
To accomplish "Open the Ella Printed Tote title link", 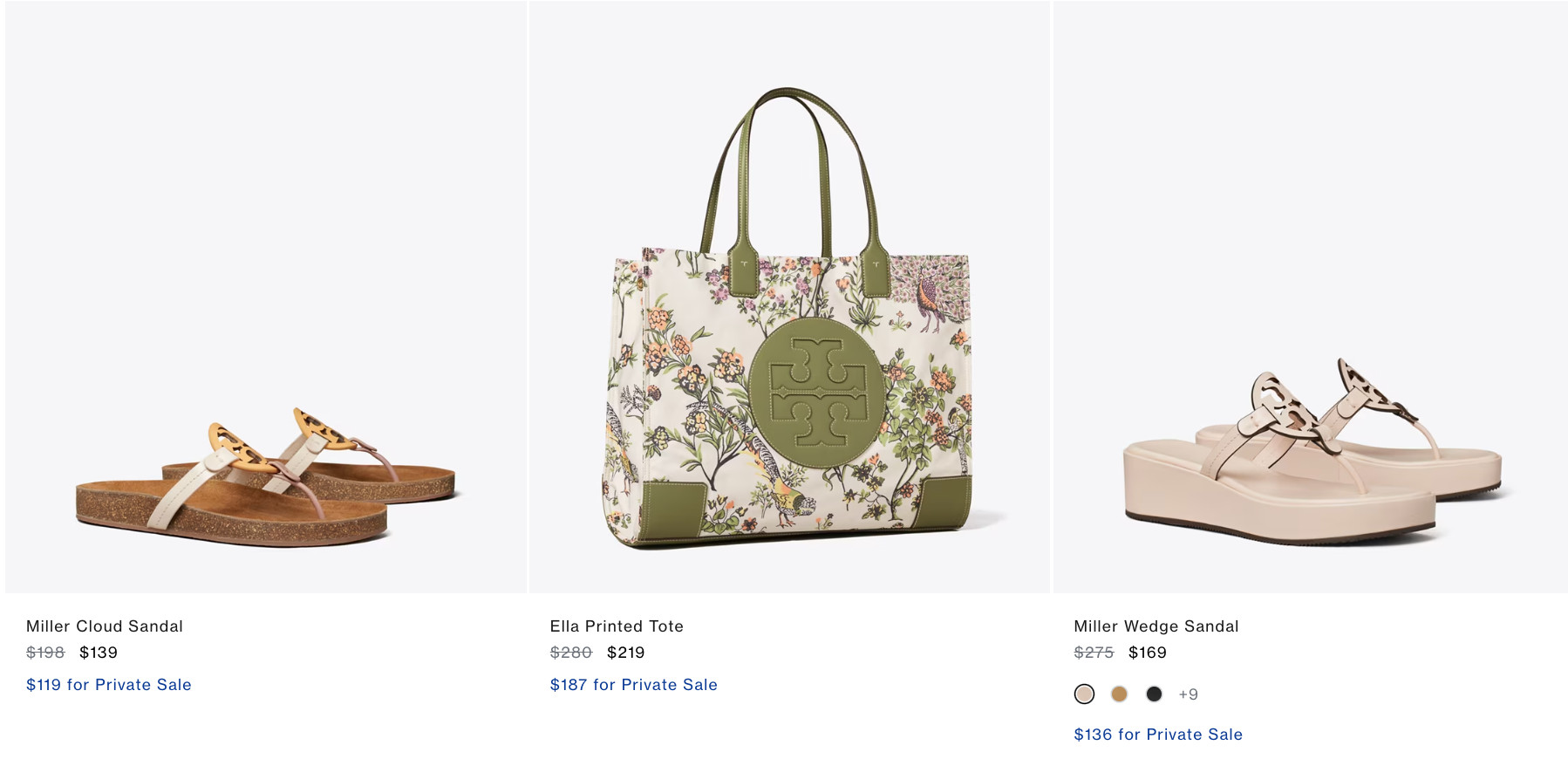I will (617, 626).
